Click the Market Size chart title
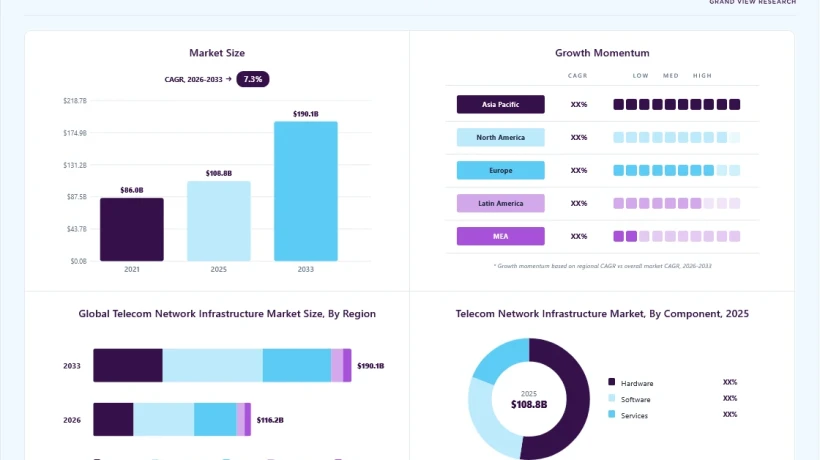Screen dimensions: 820x460 click(x=217, y=53)
